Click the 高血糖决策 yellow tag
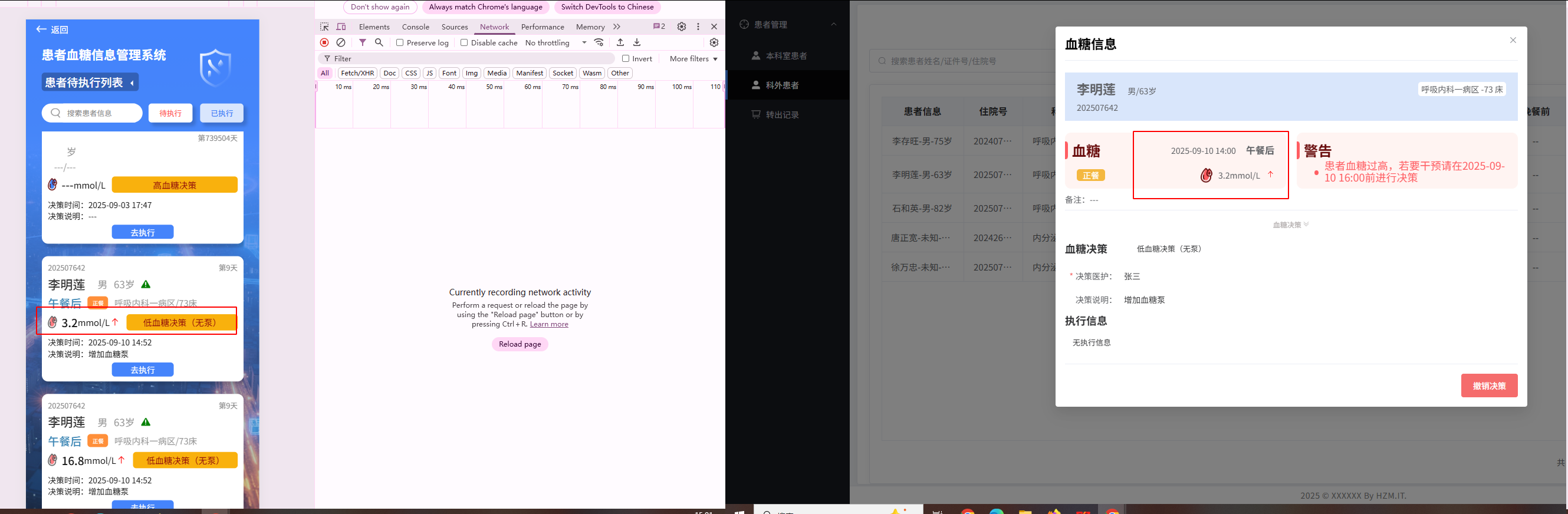This screenshot has height=514, width=1568. tap(175, 185)
